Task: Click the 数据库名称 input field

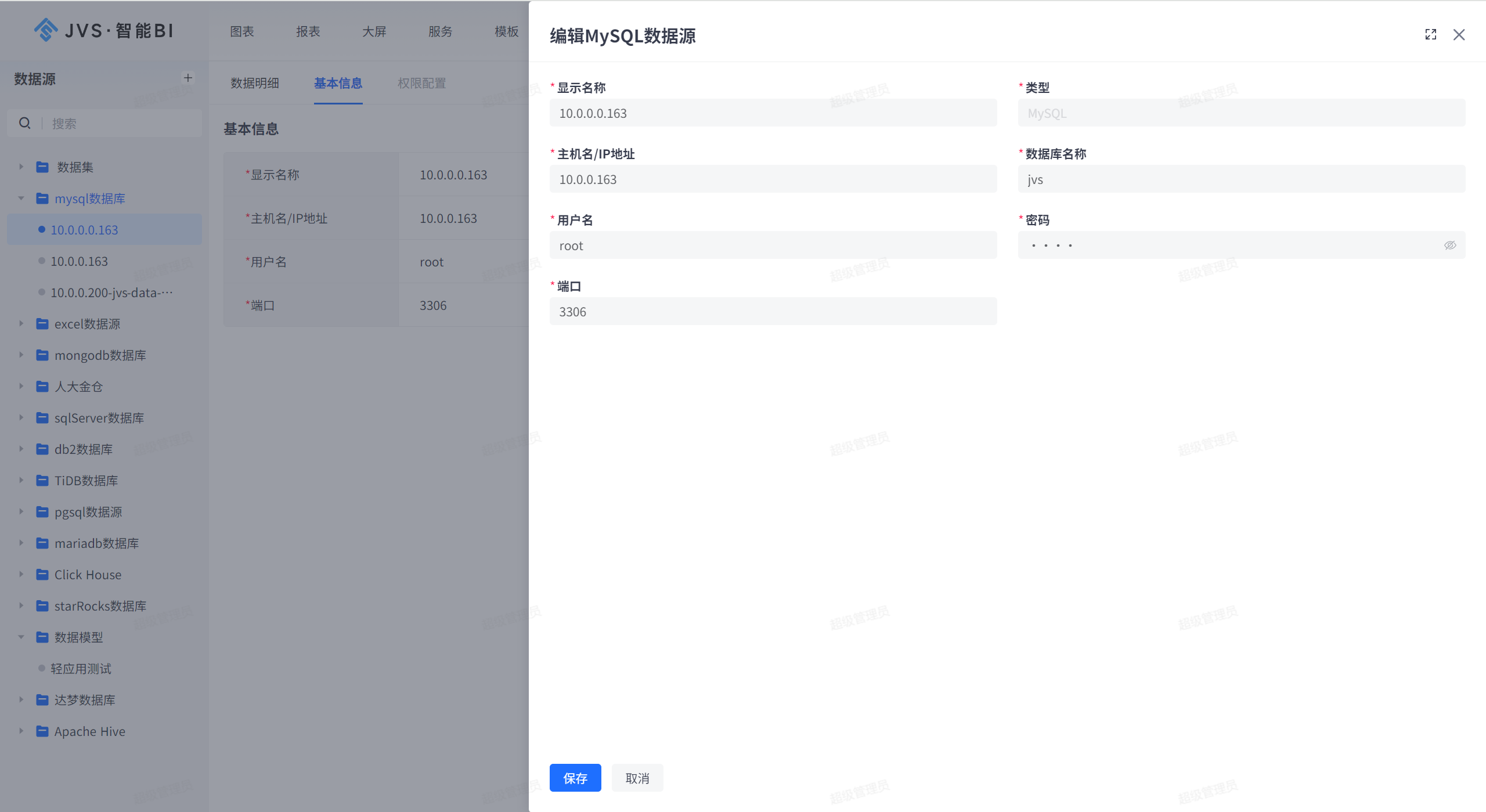Action: point(1242,179)
